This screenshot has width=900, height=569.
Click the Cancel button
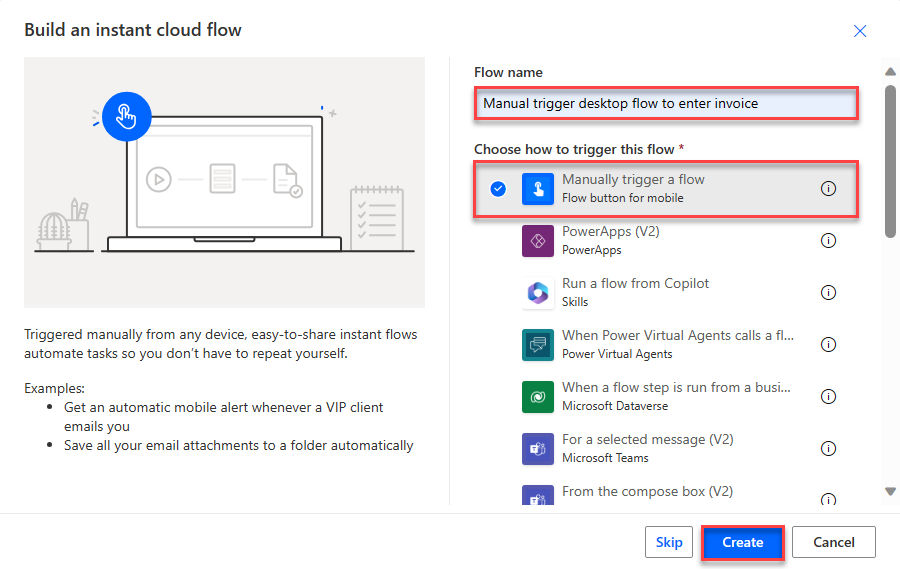pos(833,542)
